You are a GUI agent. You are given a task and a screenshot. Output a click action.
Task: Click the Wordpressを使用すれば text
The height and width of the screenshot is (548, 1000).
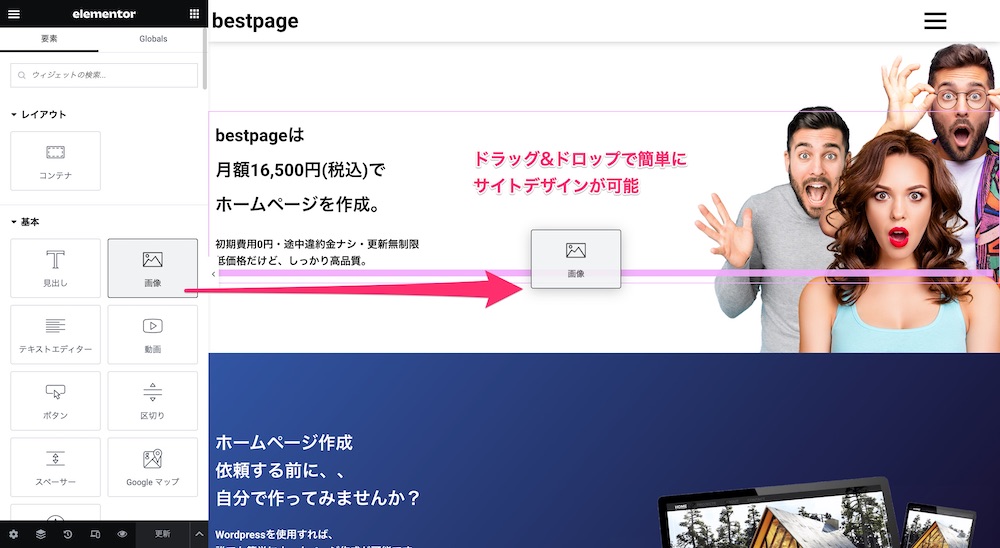point(274,535)
